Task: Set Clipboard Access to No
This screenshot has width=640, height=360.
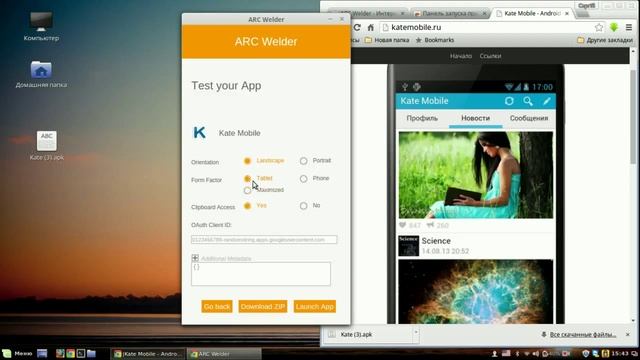Action: click(x=303, y=206)
